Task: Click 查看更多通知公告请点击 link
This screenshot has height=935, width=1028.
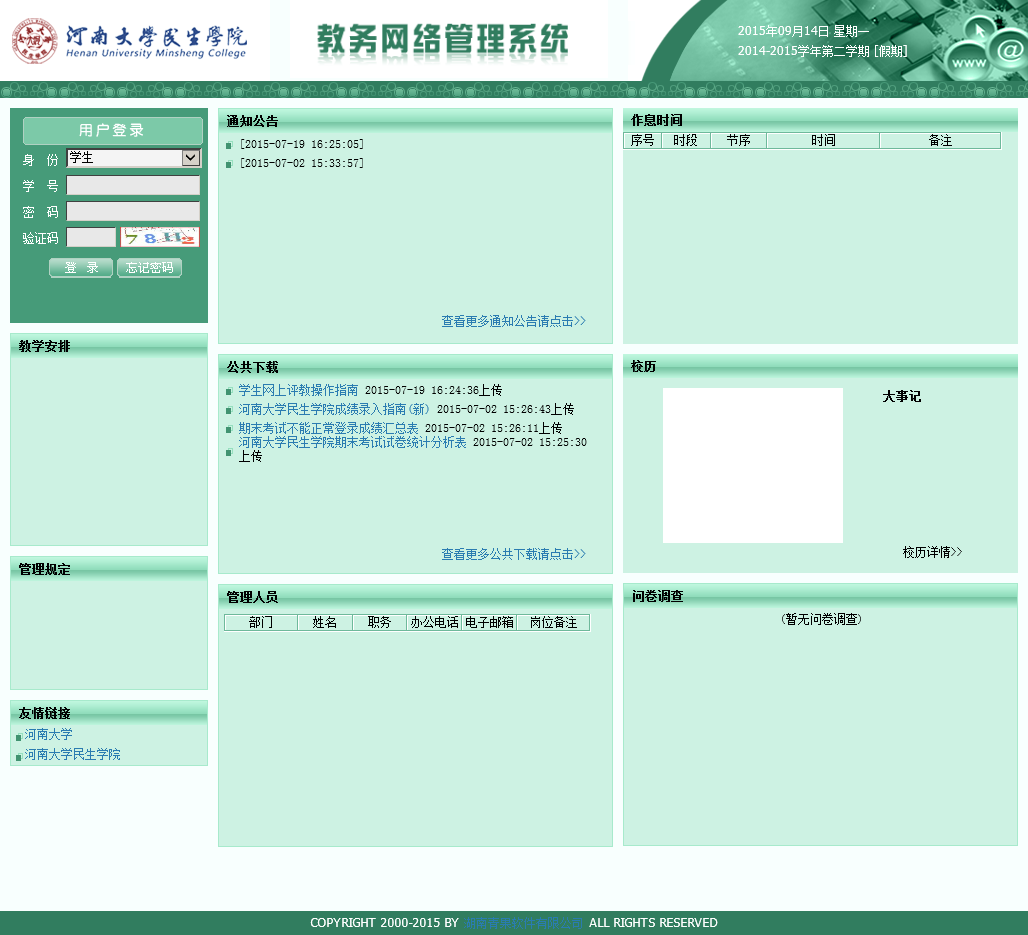Action: (513, 321)
